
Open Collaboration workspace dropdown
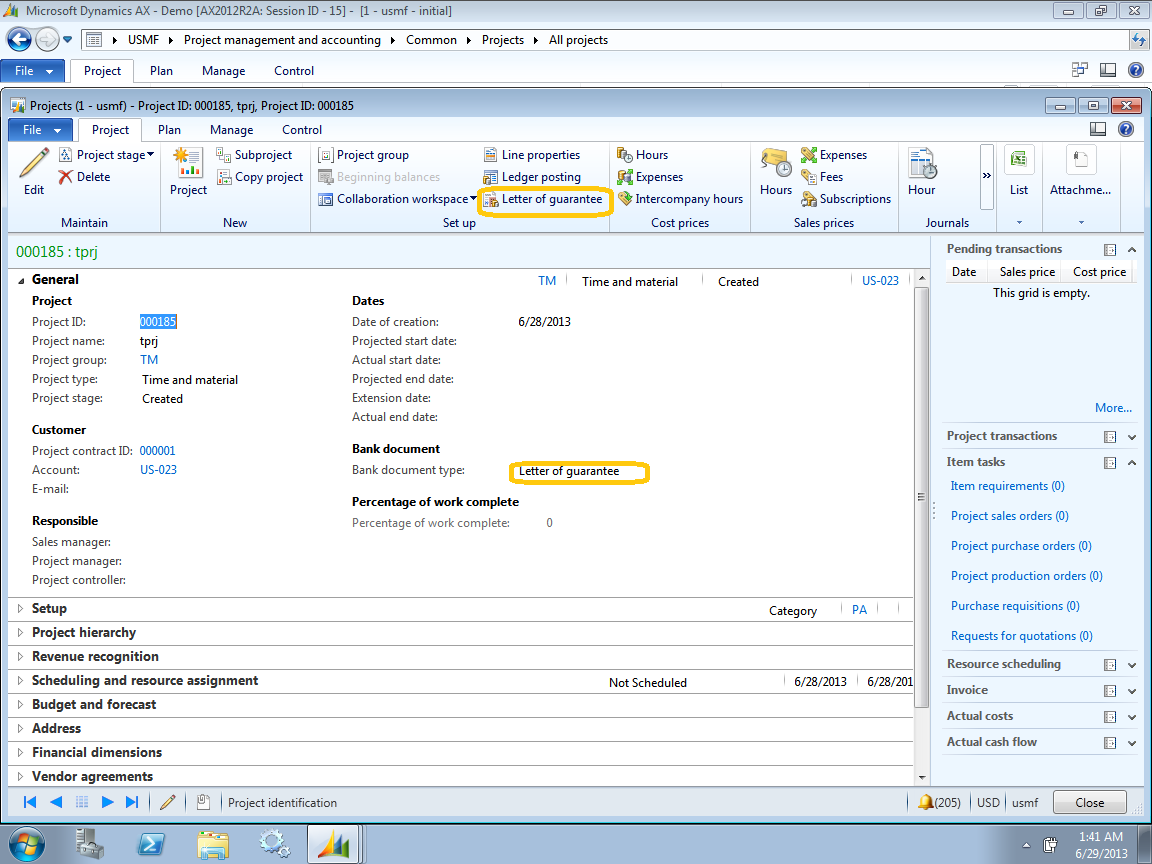pyautogui.click(x=397, y=199)
